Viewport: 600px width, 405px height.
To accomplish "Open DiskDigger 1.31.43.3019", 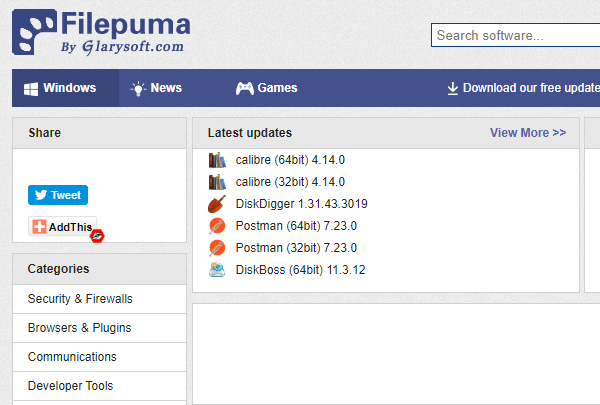I will (x=302, y=204).
